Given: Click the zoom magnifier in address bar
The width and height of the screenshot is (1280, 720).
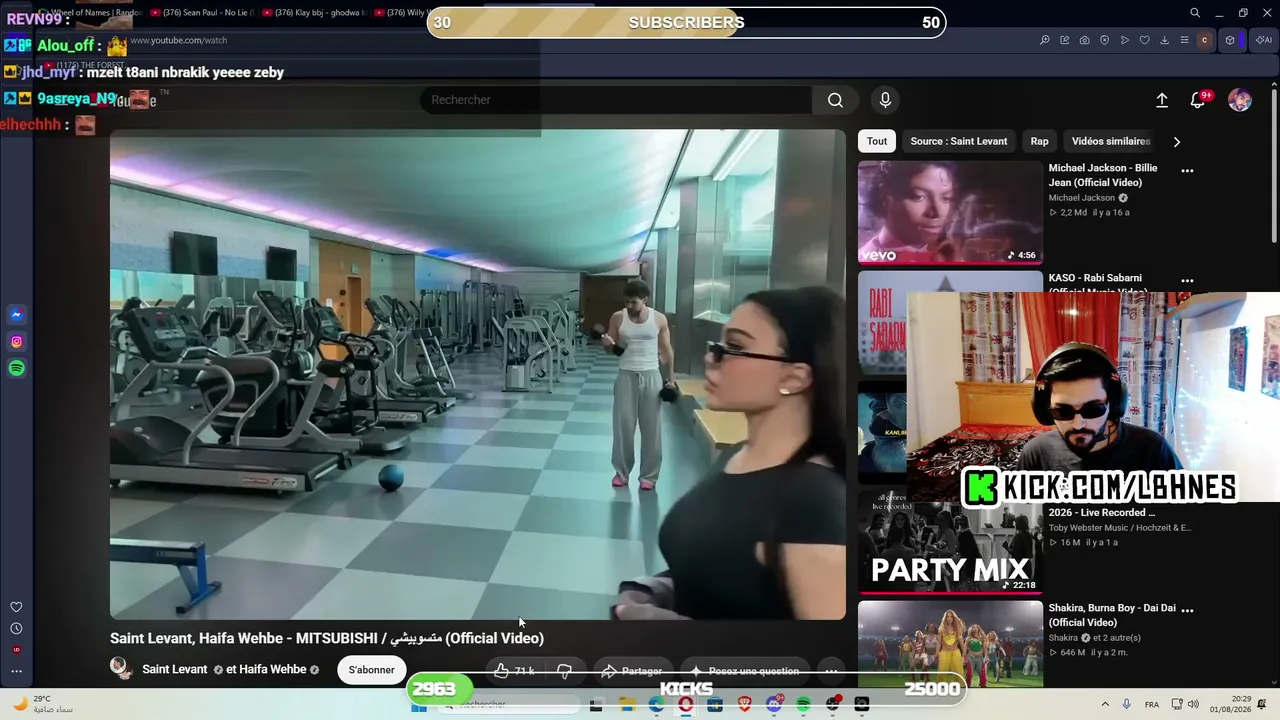Looking at the screenshot, I should (1045, 40).
